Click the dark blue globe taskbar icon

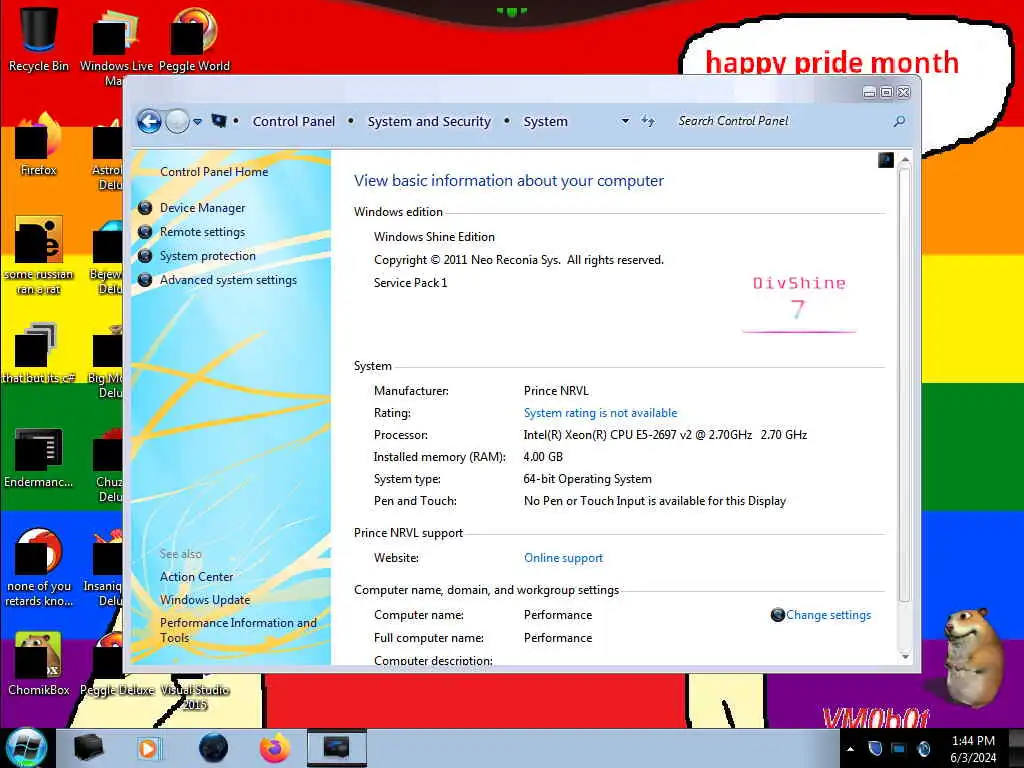[x=214, y=748]
